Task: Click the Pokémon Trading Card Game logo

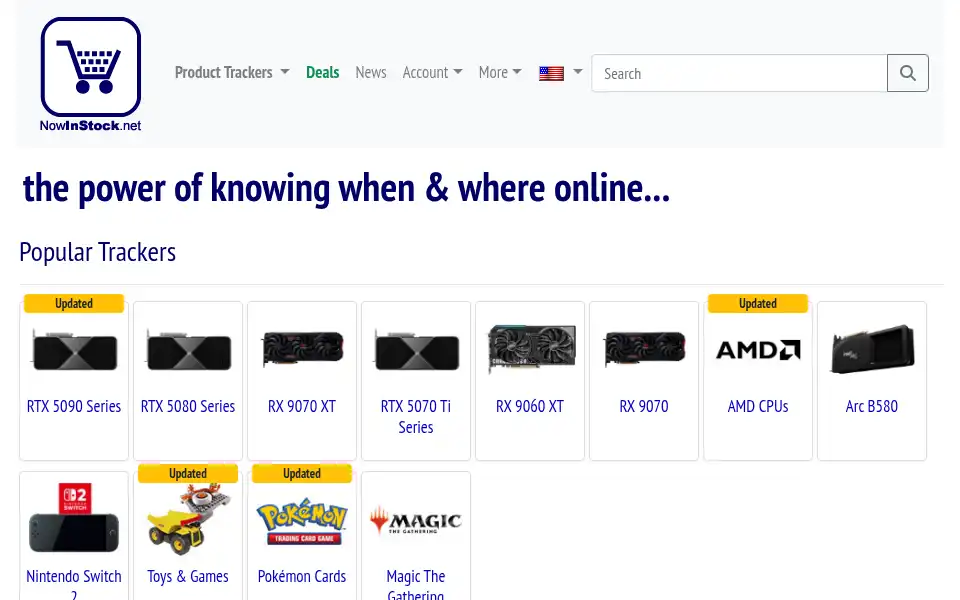Action: [x=302, y=522]
